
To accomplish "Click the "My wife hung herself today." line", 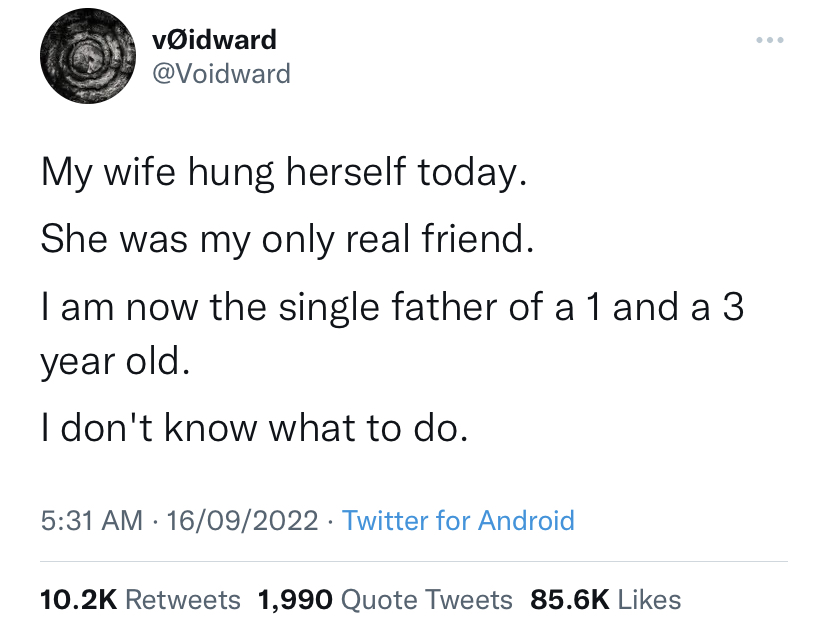I will (x=282, y=177).
